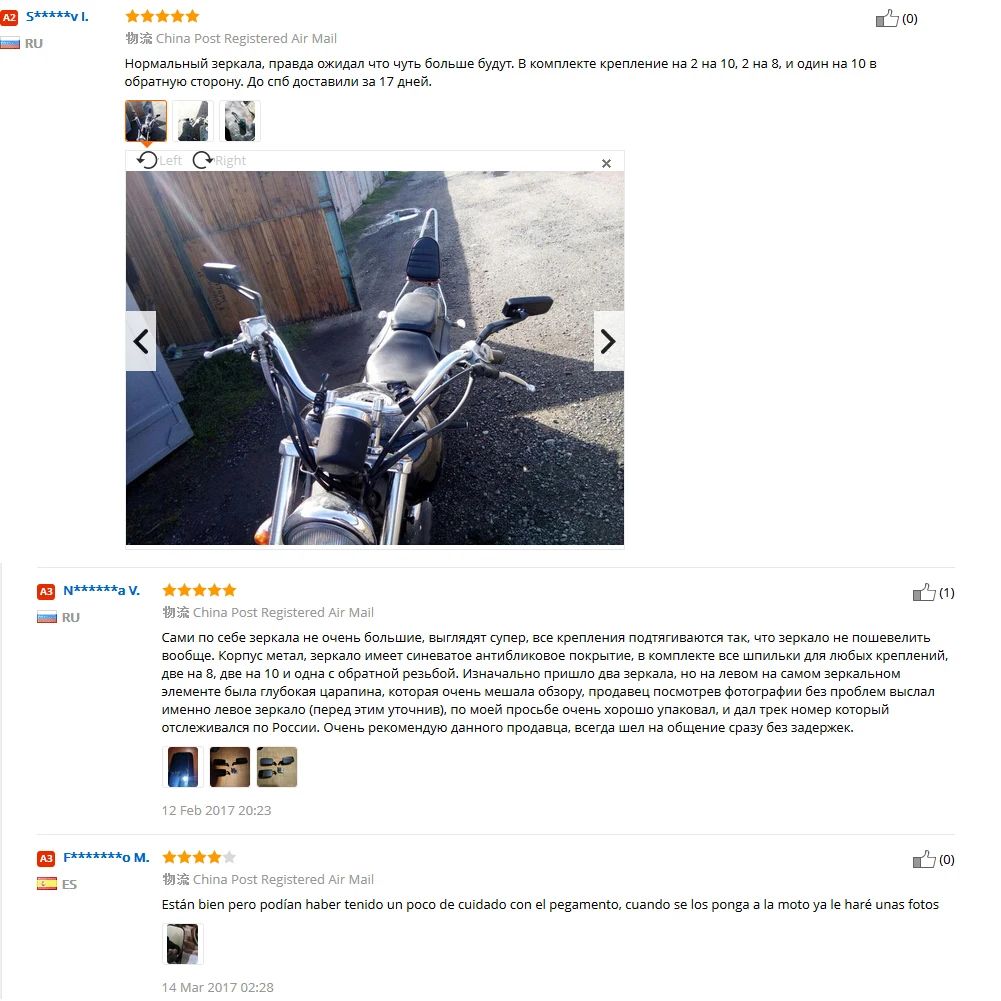
Task: Open reviewer profile F*******o M.
Action: [x=106, y=857]
